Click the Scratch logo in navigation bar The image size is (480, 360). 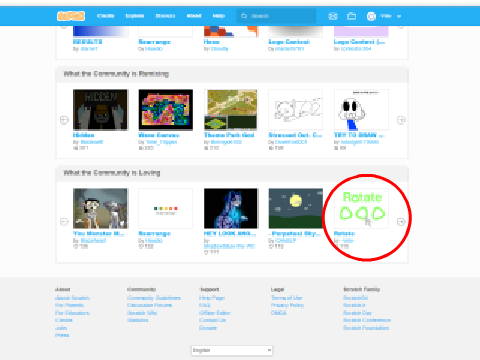point(71,16)
